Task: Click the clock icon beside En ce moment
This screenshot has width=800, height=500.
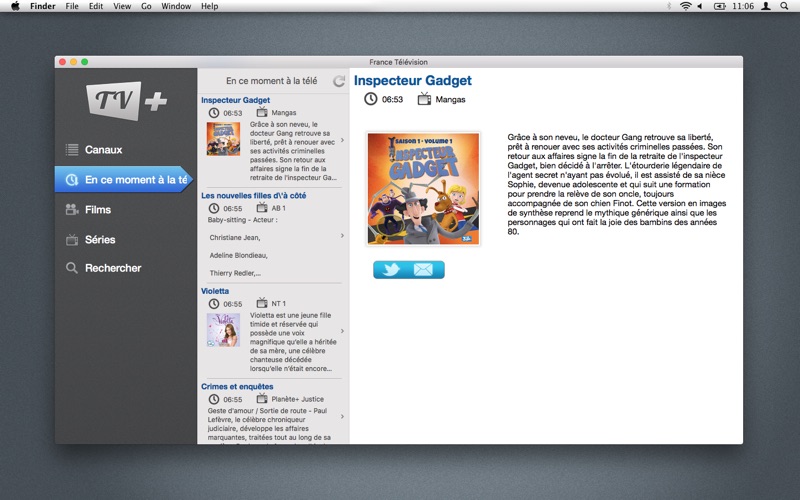Action: [x=72, y=180]
